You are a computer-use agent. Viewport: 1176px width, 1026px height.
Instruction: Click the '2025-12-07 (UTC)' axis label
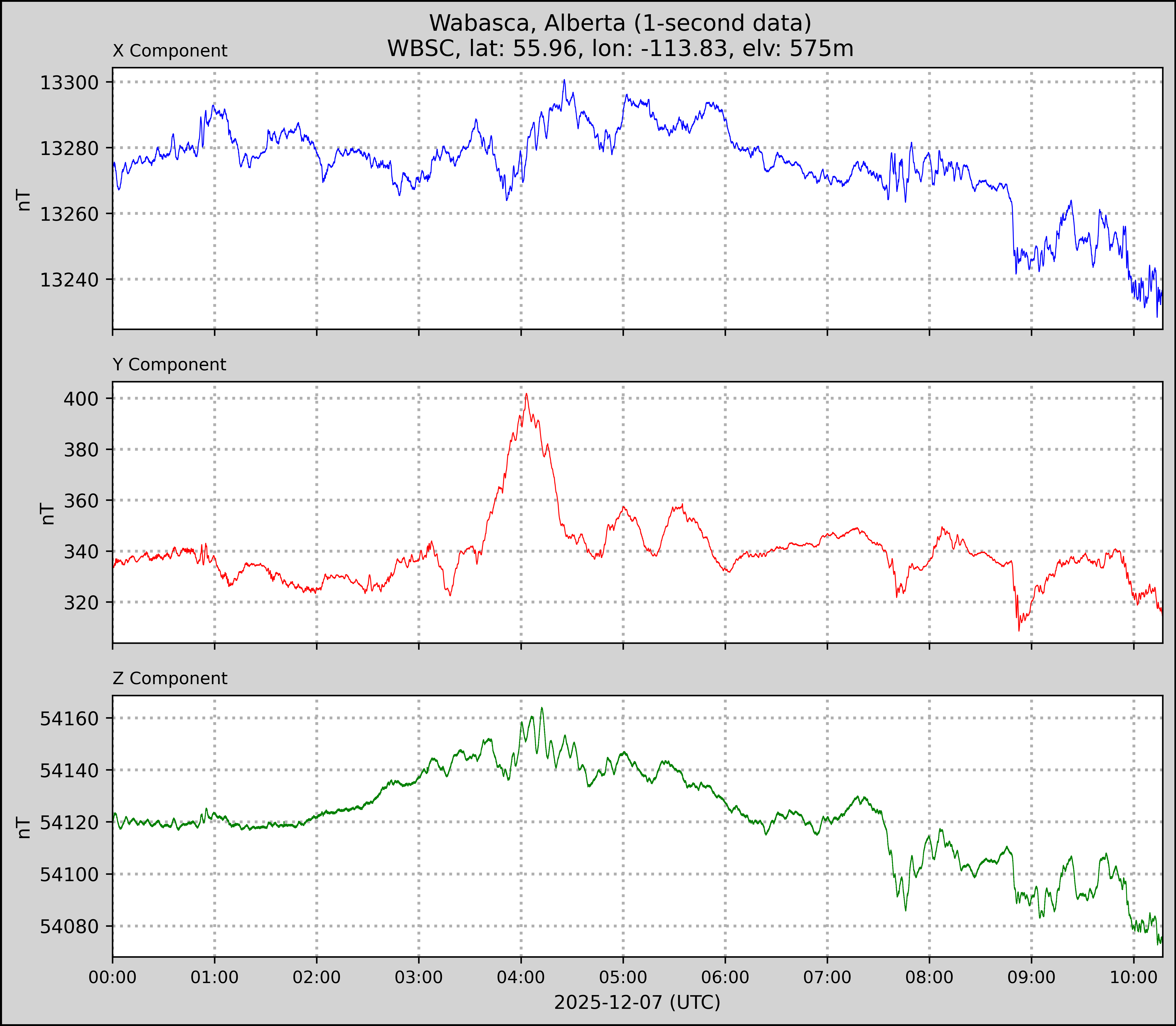[x=637, y=1002]
